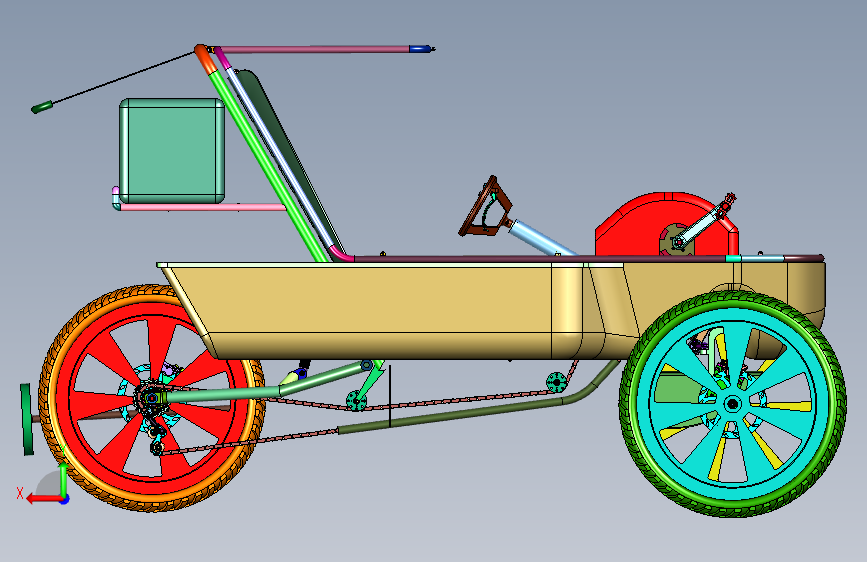Image resolution: width=867 pixels, height=562 pixels.
Task: Click the pink rack bar under box
Action: 203,207
